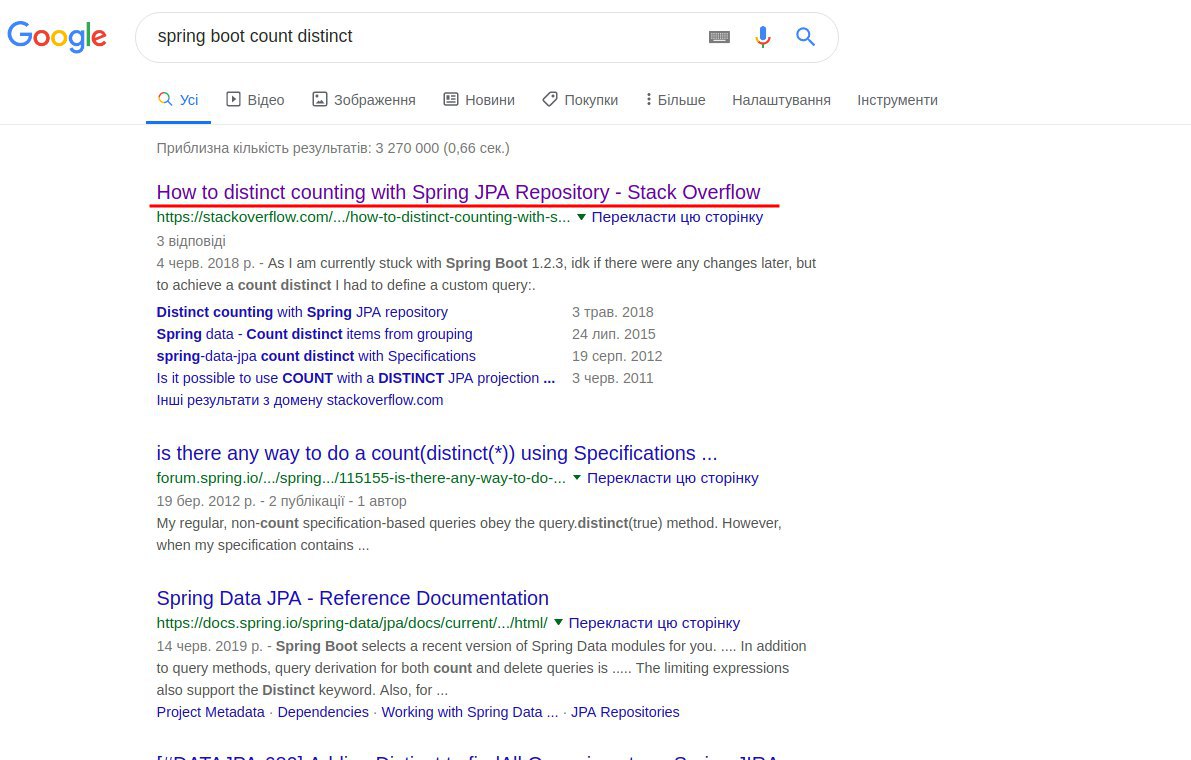
Task: Click the Google logo
Action: coord(57,36)
